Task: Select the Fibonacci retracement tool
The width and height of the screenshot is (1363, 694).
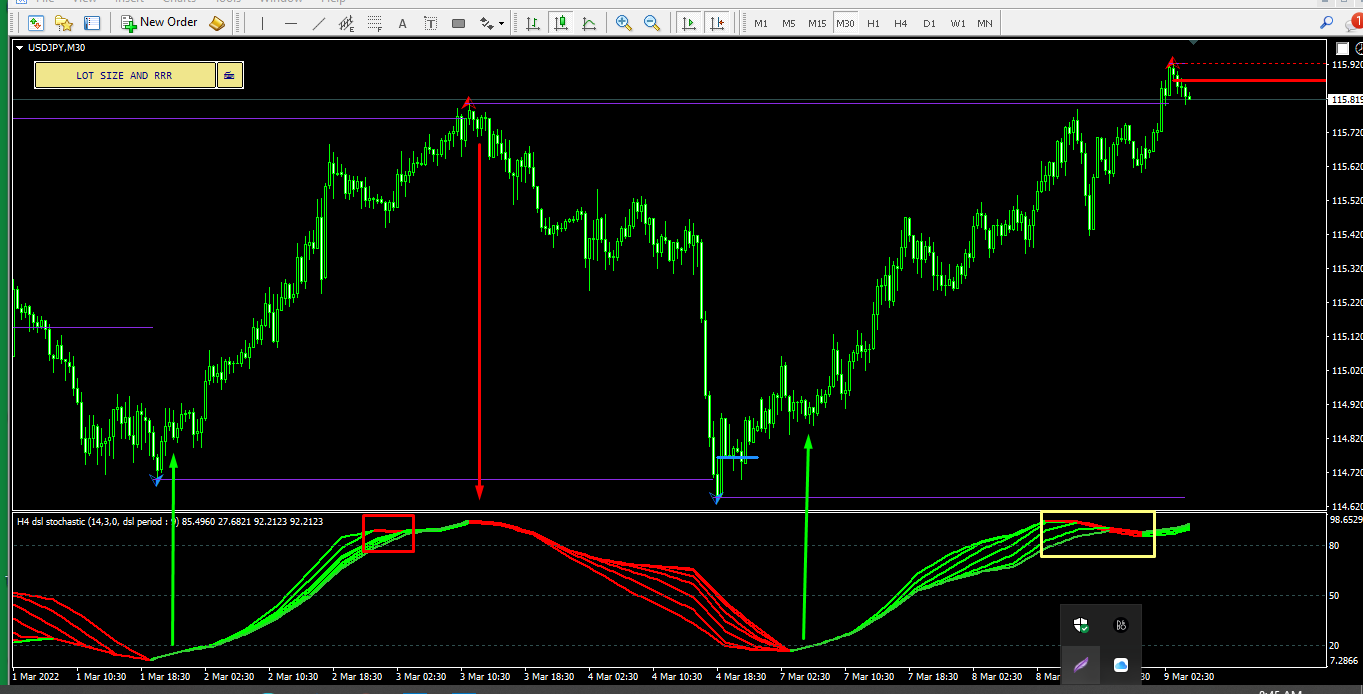Action: tap(375, 22)
